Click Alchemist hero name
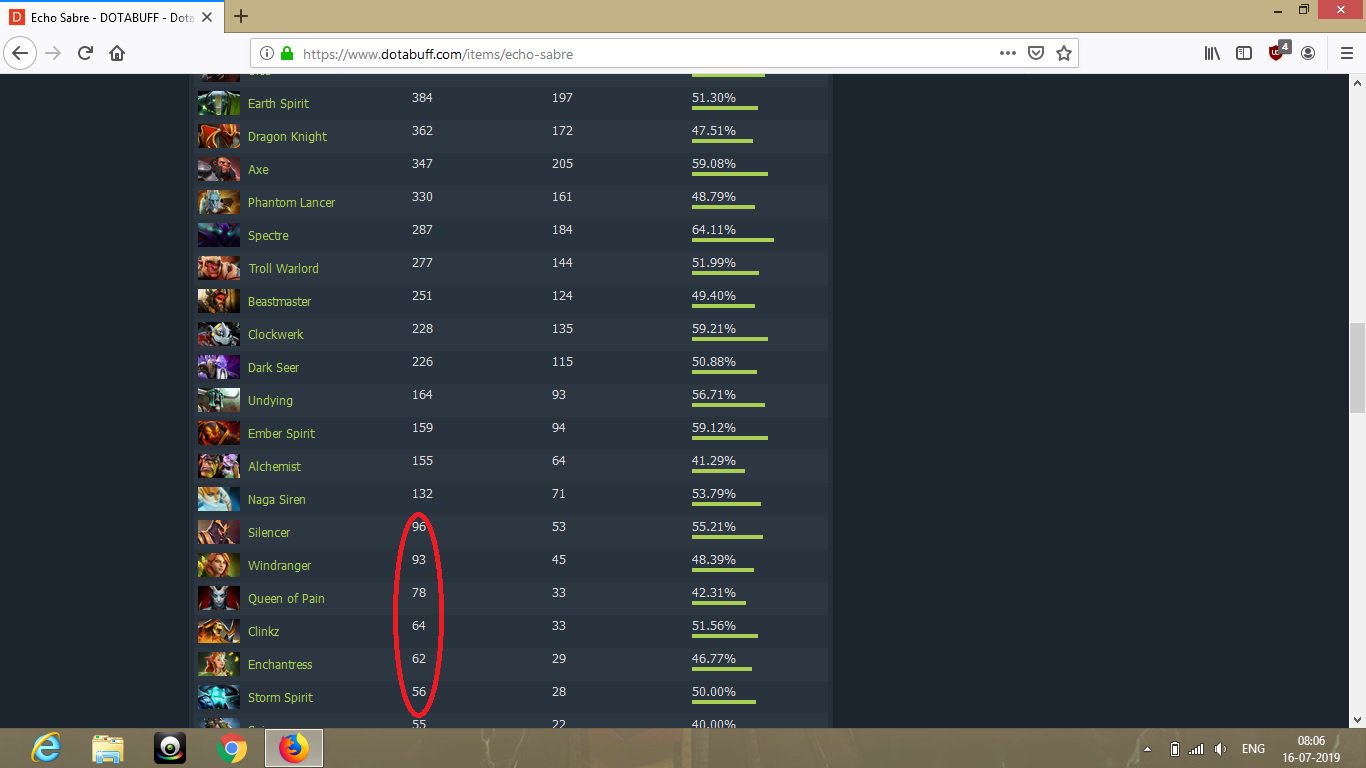The image size is (1366, 768). [x=274, y=467]
